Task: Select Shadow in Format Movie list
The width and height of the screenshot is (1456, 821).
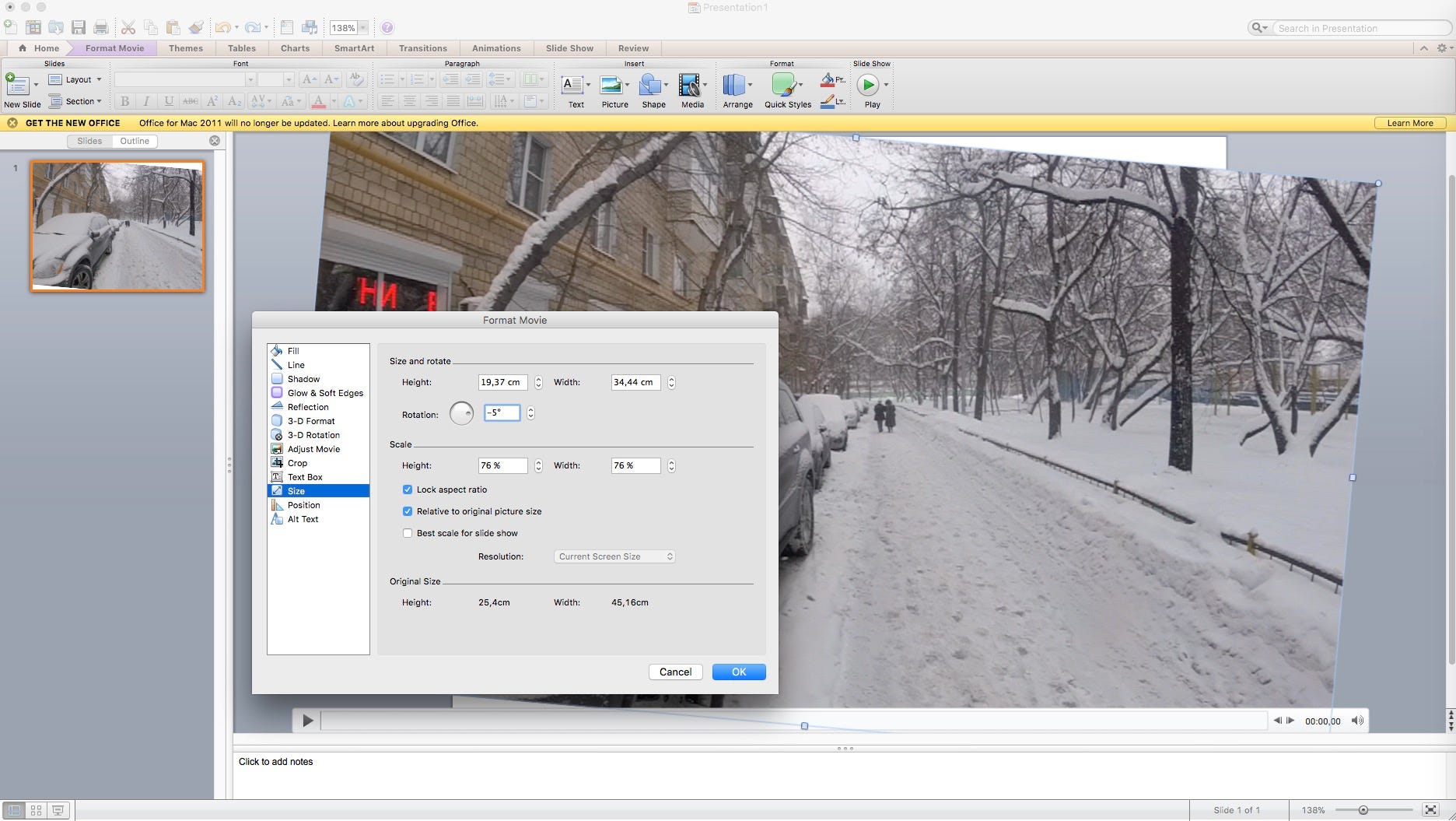Action: click(x=318, y=379)
